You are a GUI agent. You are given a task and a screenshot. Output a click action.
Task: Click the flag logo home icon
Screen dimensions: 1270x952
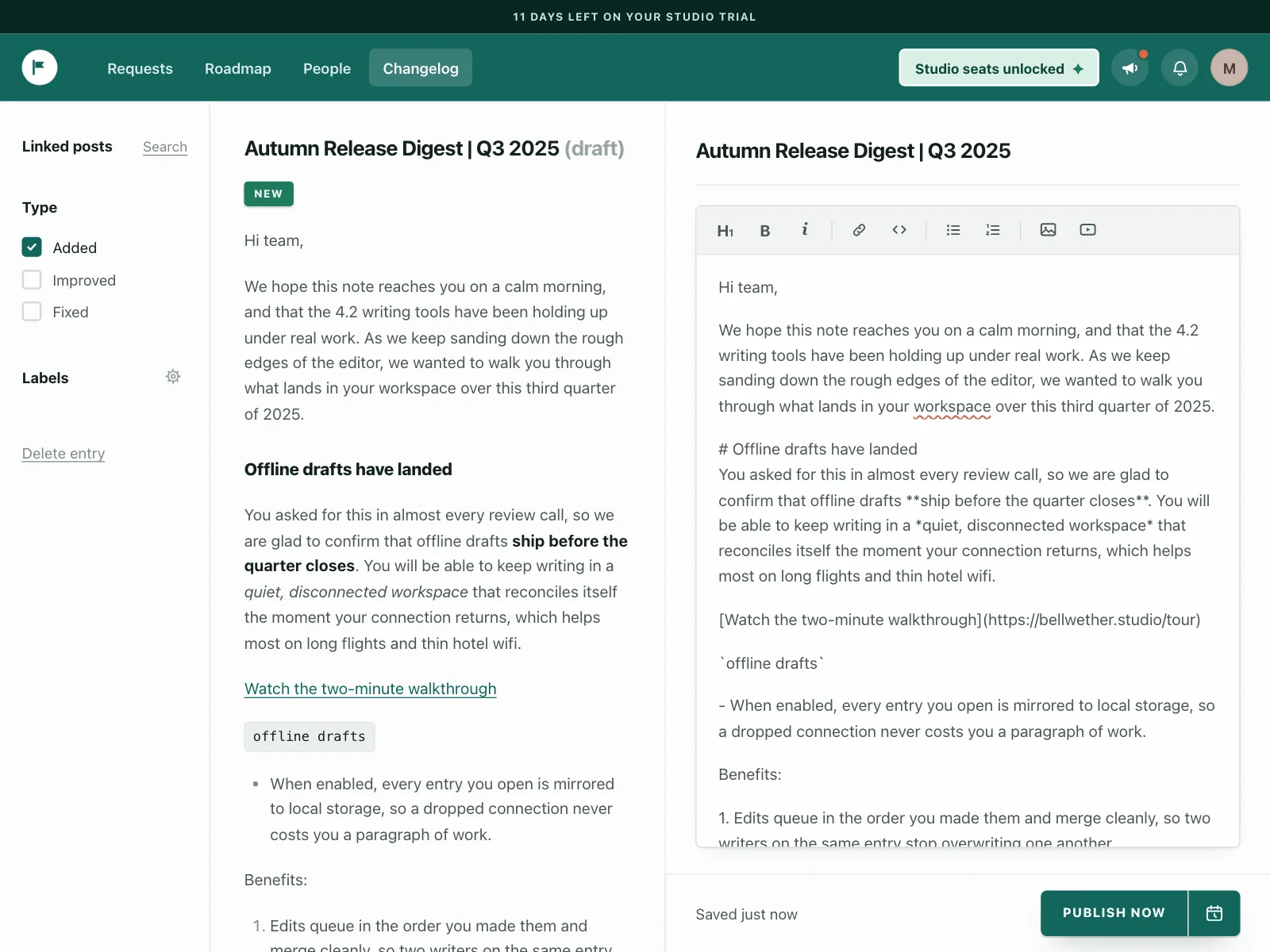point(40,67)
